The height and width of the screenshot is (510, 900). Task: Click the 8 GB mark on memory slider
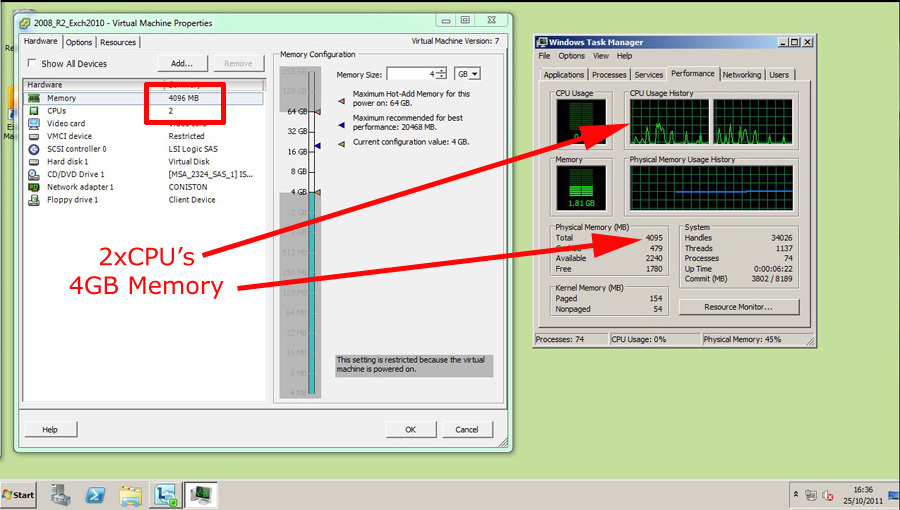(299, 172)
